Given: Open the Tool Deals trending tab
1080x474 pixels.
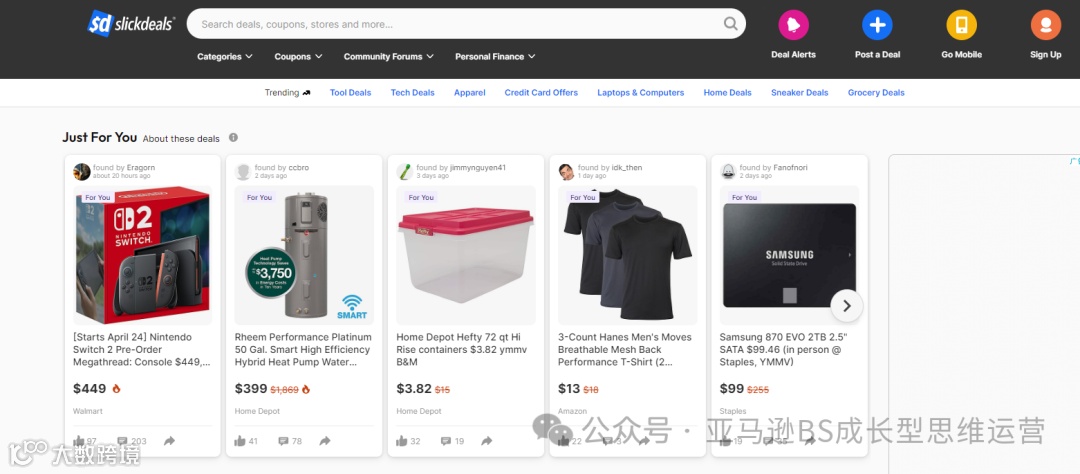Looking at the screenshot, I should coord(351,93).
